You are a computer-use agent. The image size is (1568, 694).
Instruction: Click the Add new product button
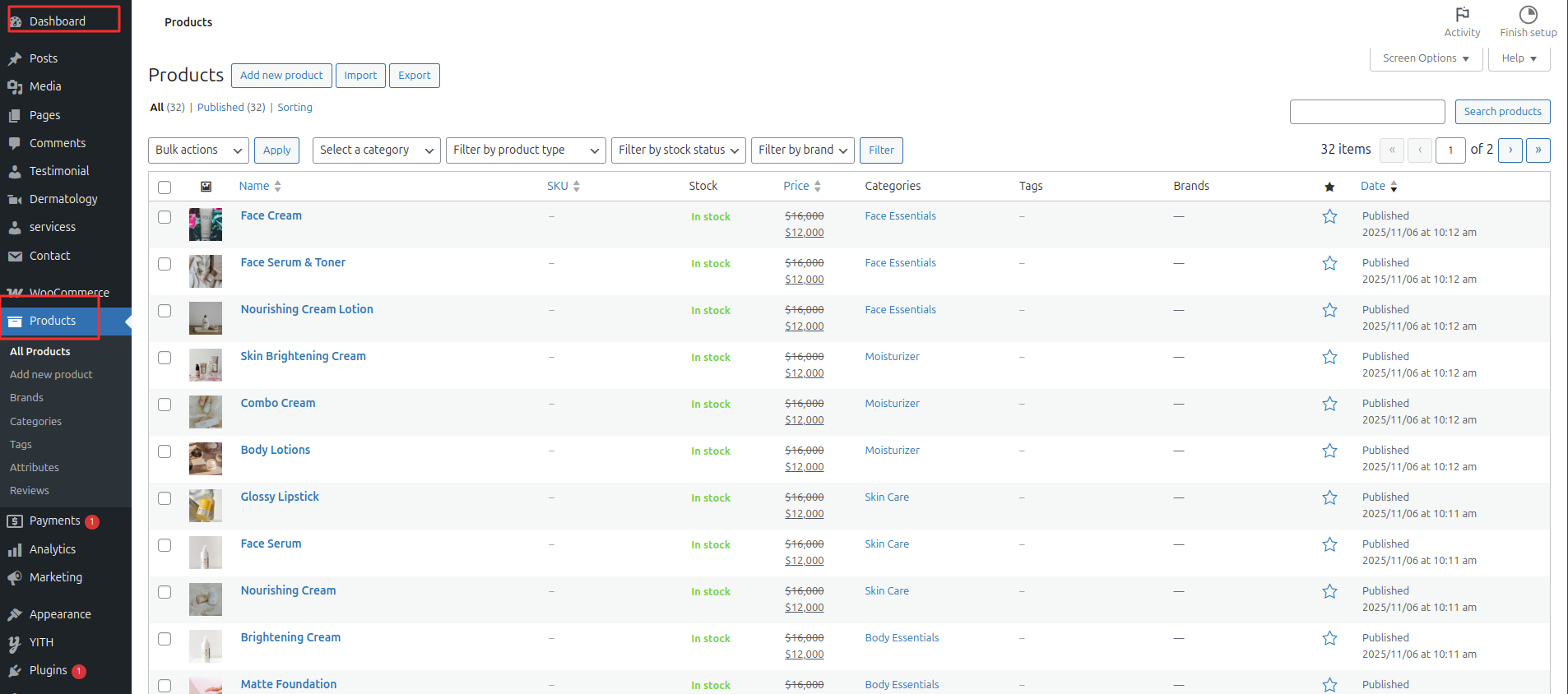[281, 76]
